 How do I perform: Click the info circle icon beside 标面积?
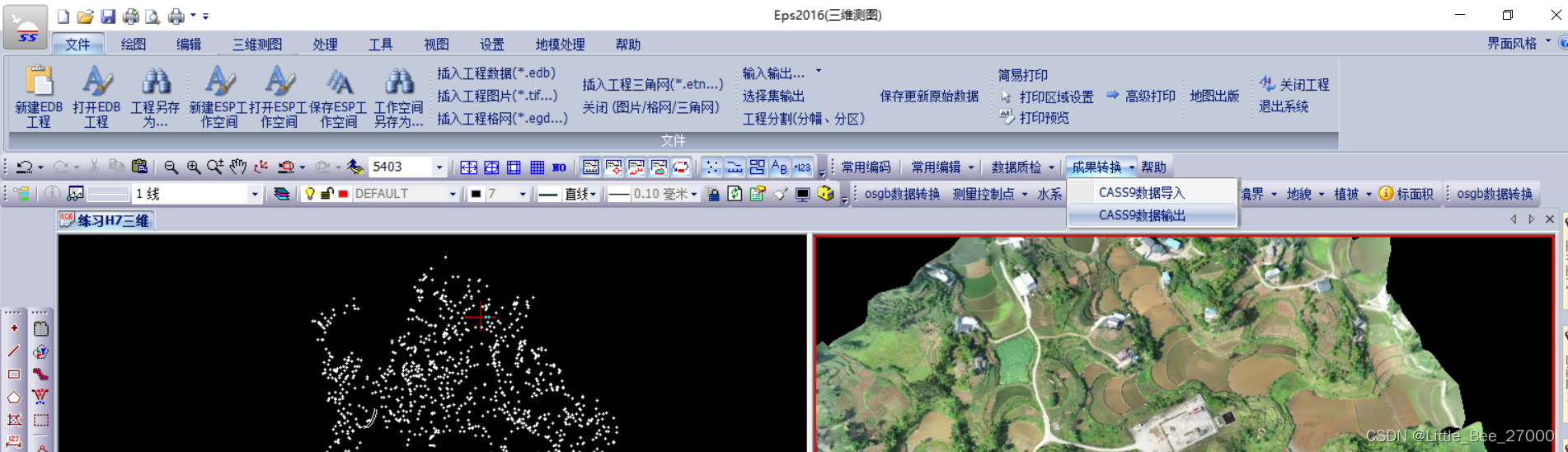click(1386, 193)
